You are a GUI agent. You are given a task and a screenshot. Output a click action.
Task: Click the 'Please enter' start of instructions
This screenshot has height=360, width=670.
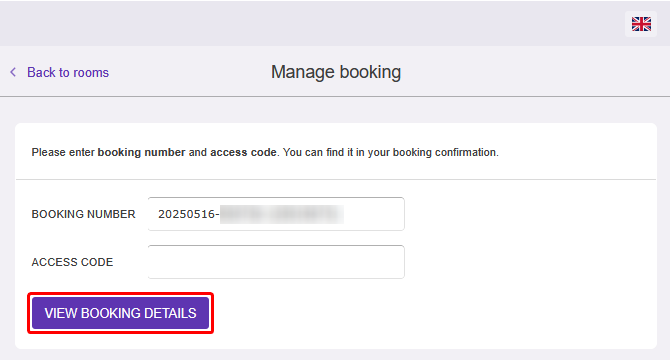pos(63,152)
